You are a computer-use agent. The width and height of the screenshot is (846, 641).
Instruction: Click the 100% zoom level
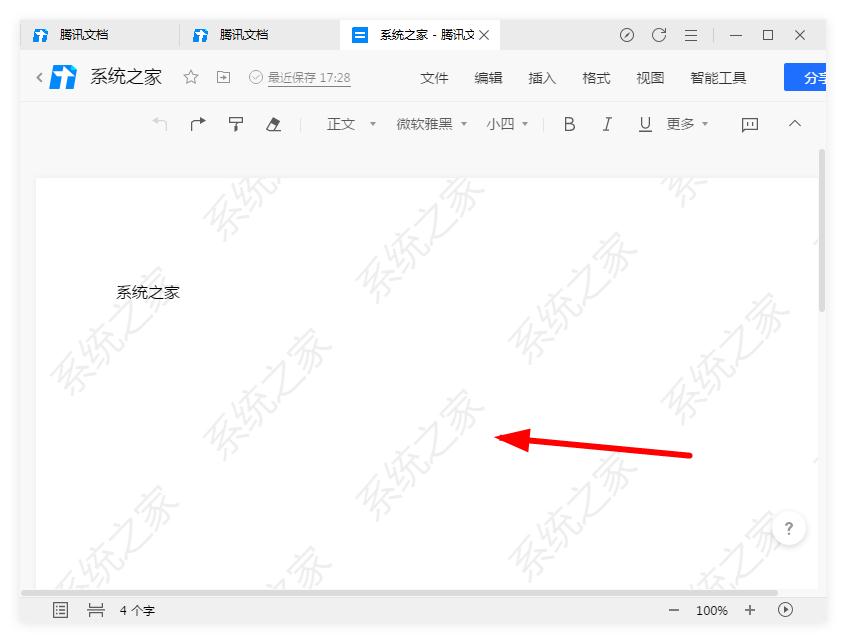click(x=712, y=610)
